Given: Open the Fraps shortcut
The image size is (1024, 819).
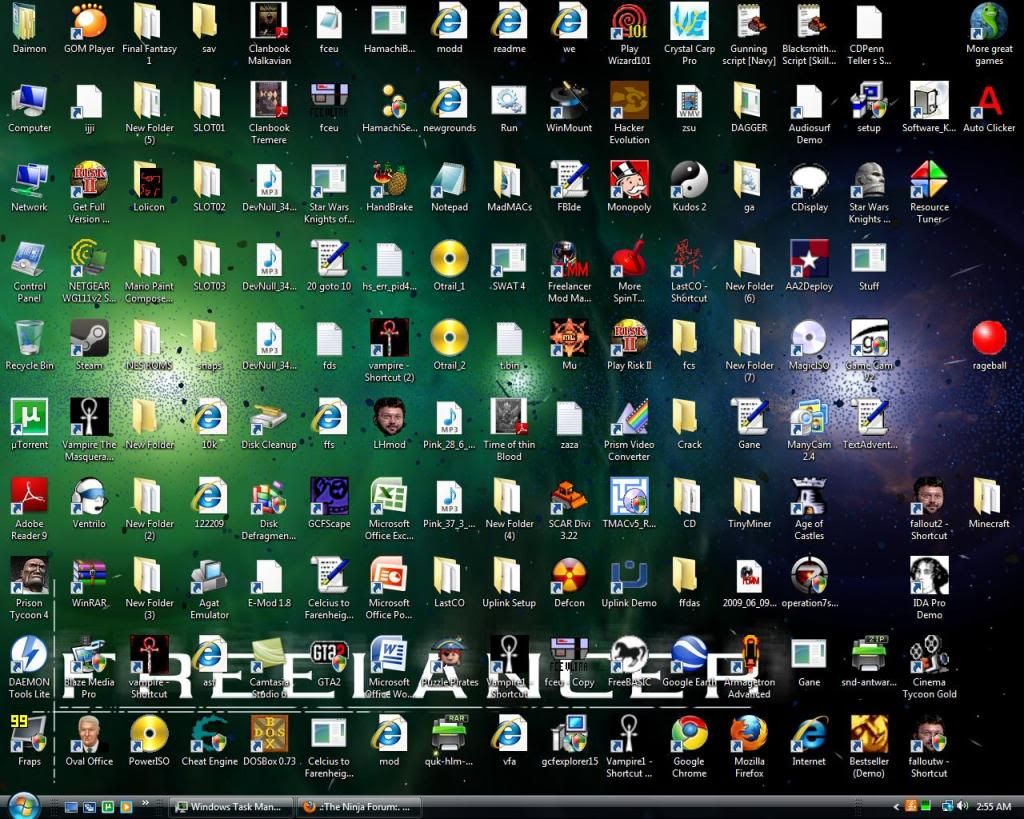Looking at the screenshot, I should click(x=29, y=734).
